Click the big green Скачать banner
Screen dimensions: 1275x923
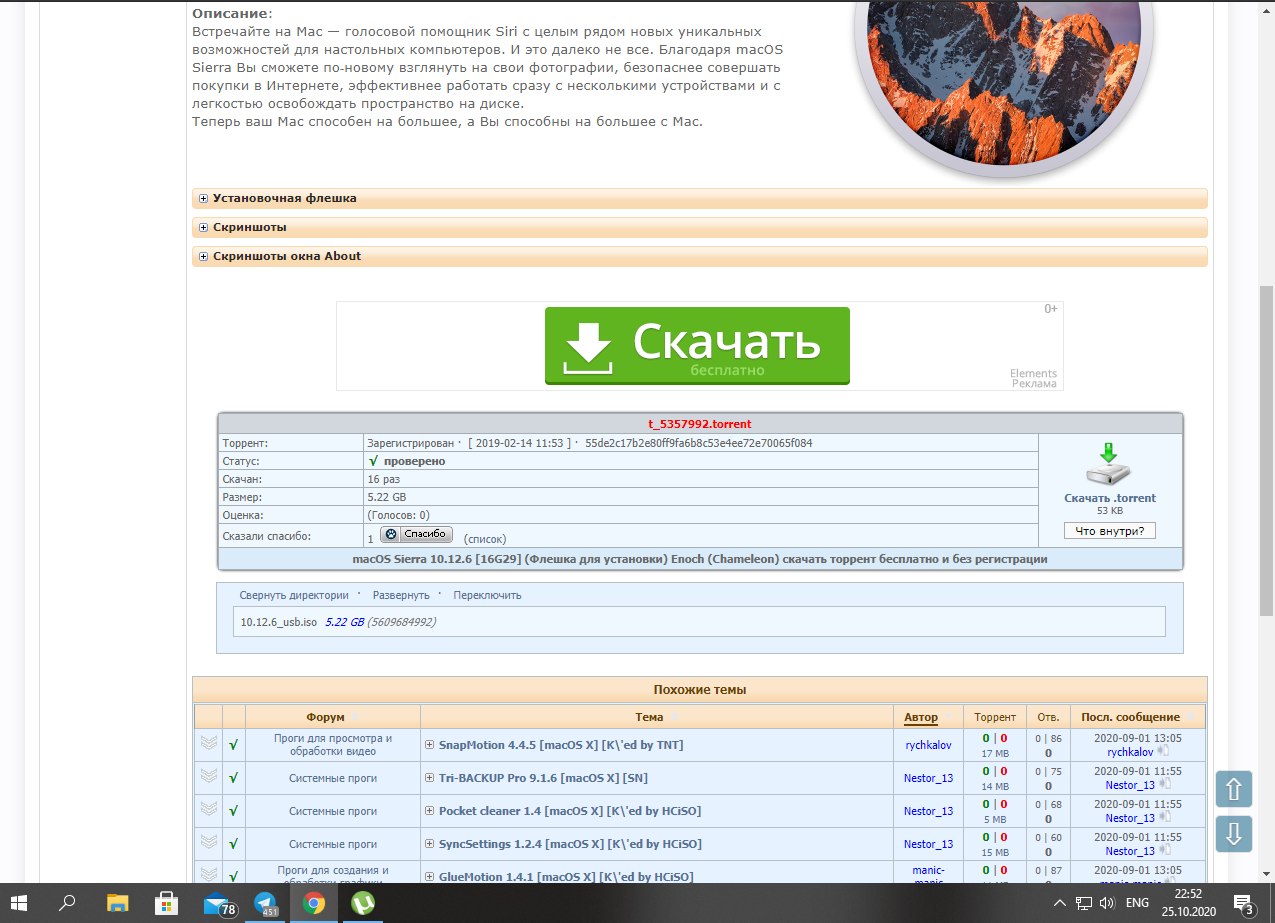[x=697, y=345]
